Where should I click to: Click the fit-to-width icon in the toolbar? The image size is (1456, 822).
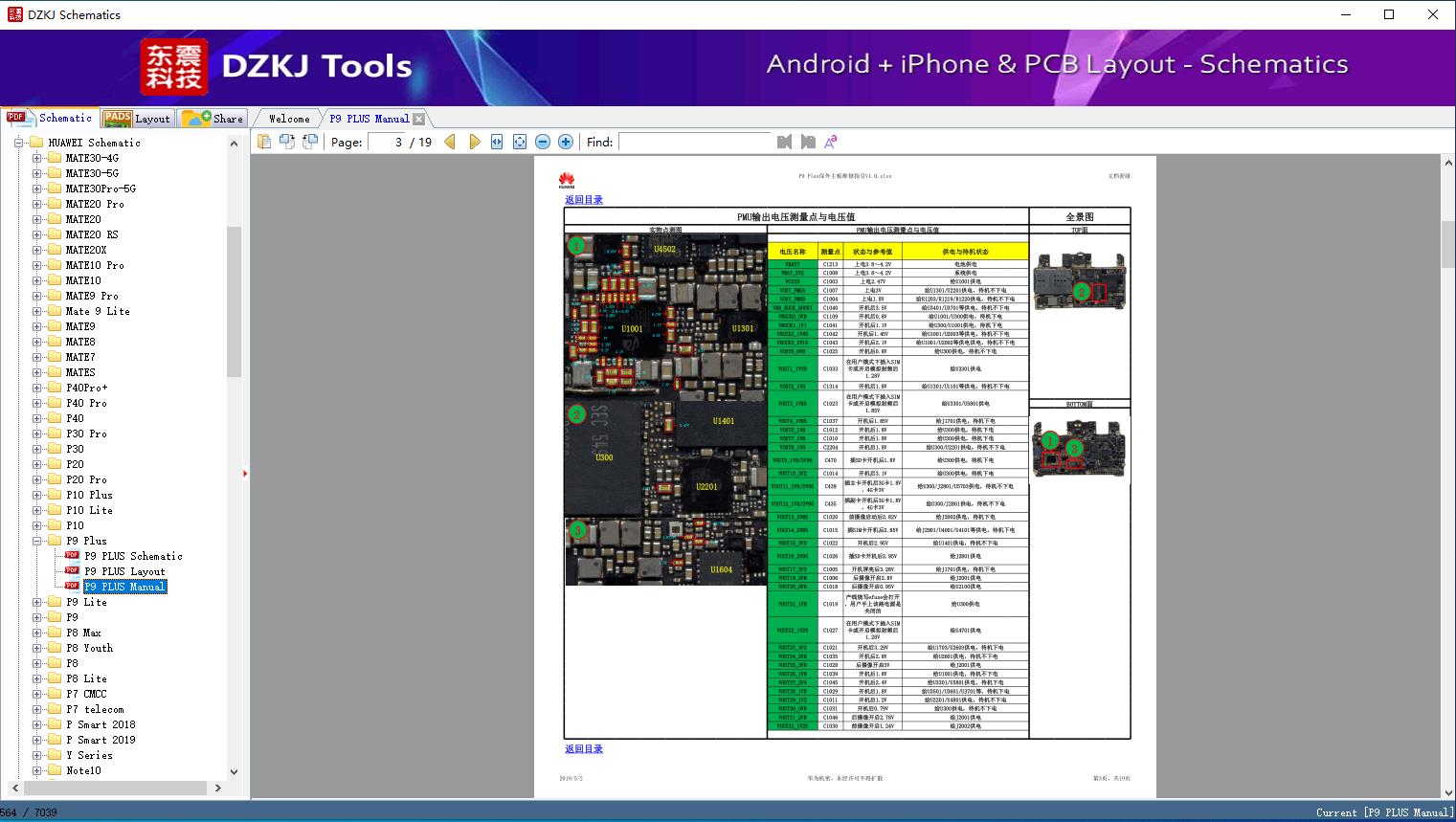click(496, 141)
